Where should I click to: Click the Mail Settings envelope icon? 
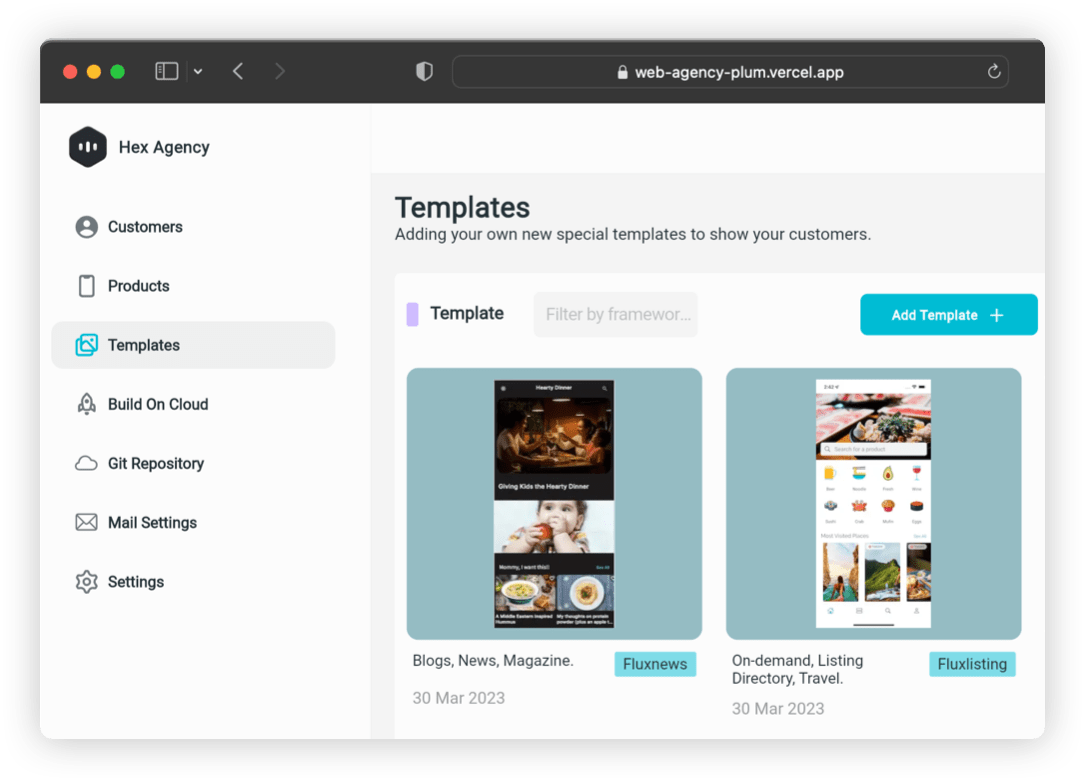[x=87, y=522]
